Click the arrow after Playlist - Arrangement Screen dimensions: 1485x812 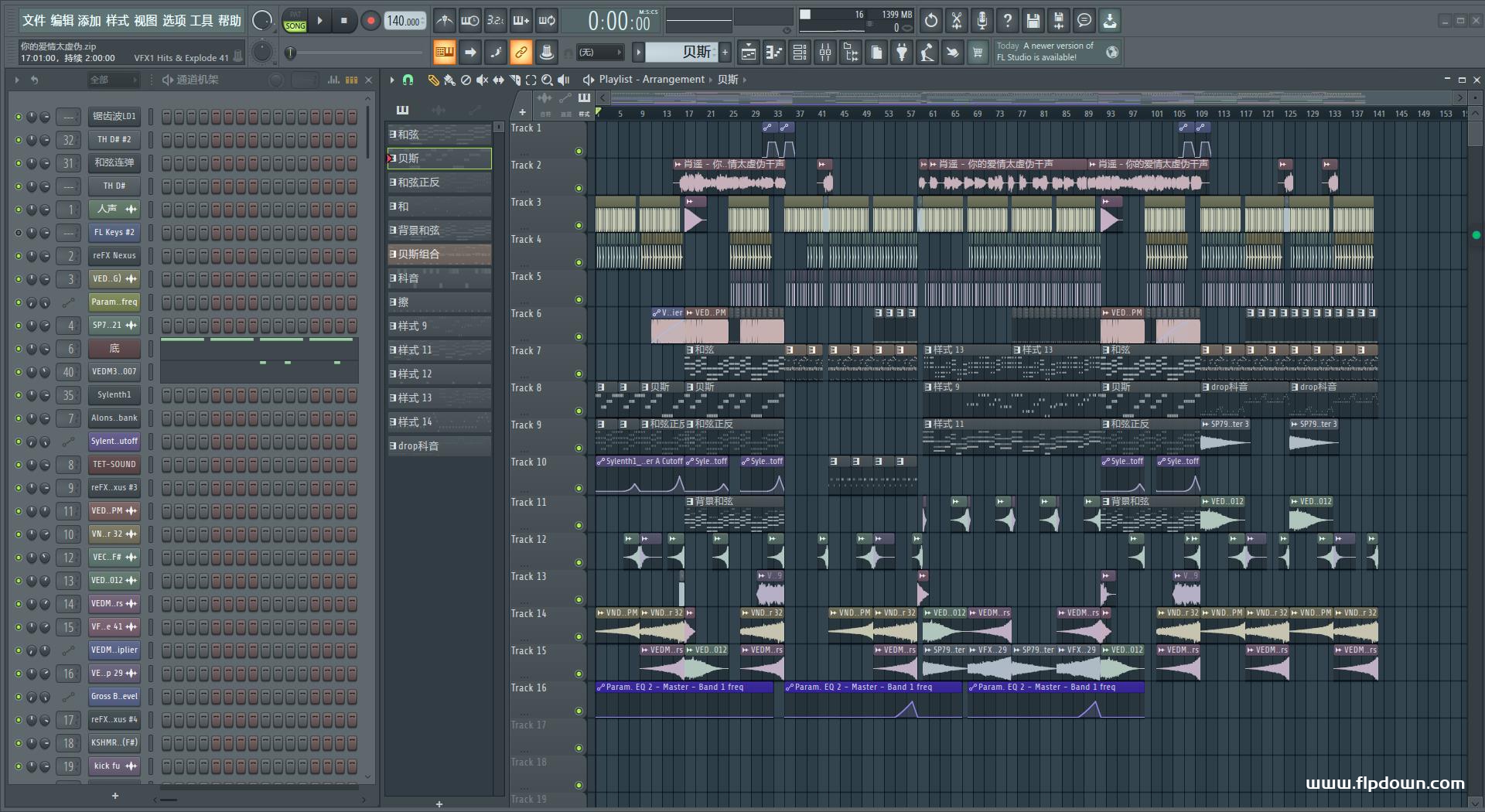[711, 80]
